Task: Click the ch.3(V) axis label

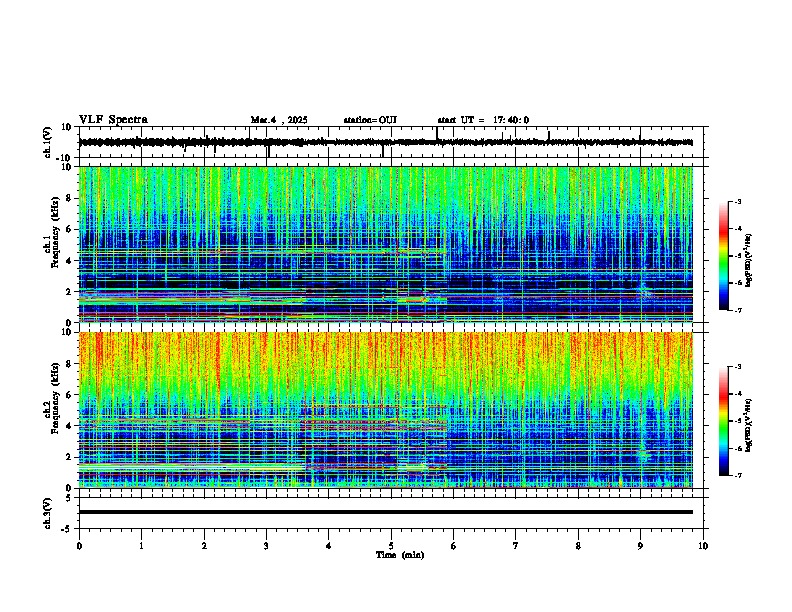Action: click(48, 513)
